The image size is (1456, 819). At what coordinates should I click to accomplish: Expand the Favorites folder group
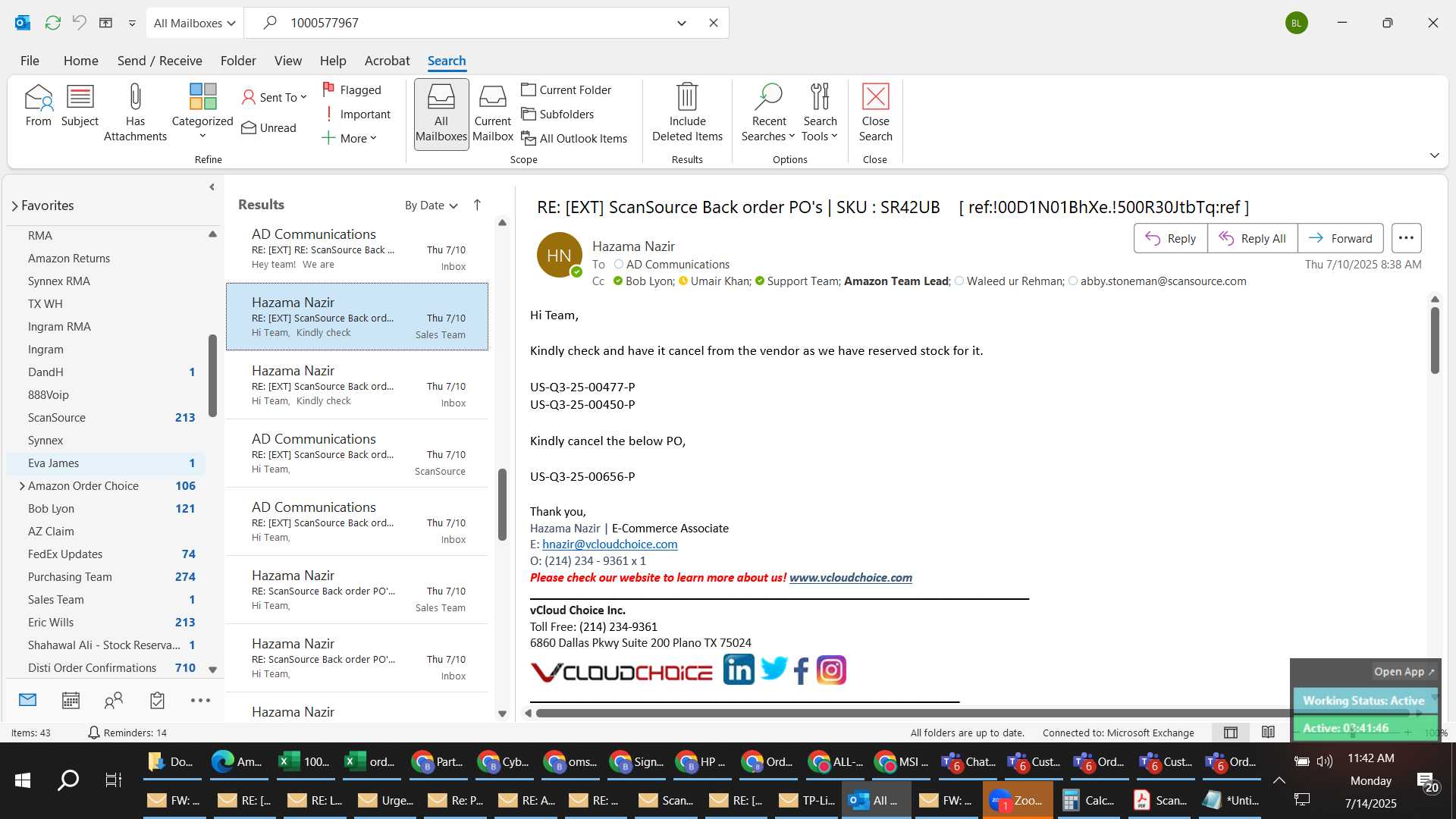point(14,206)
